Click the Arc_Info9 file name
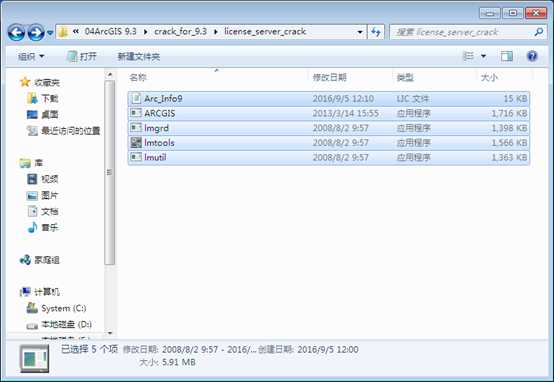 point(163,99)
